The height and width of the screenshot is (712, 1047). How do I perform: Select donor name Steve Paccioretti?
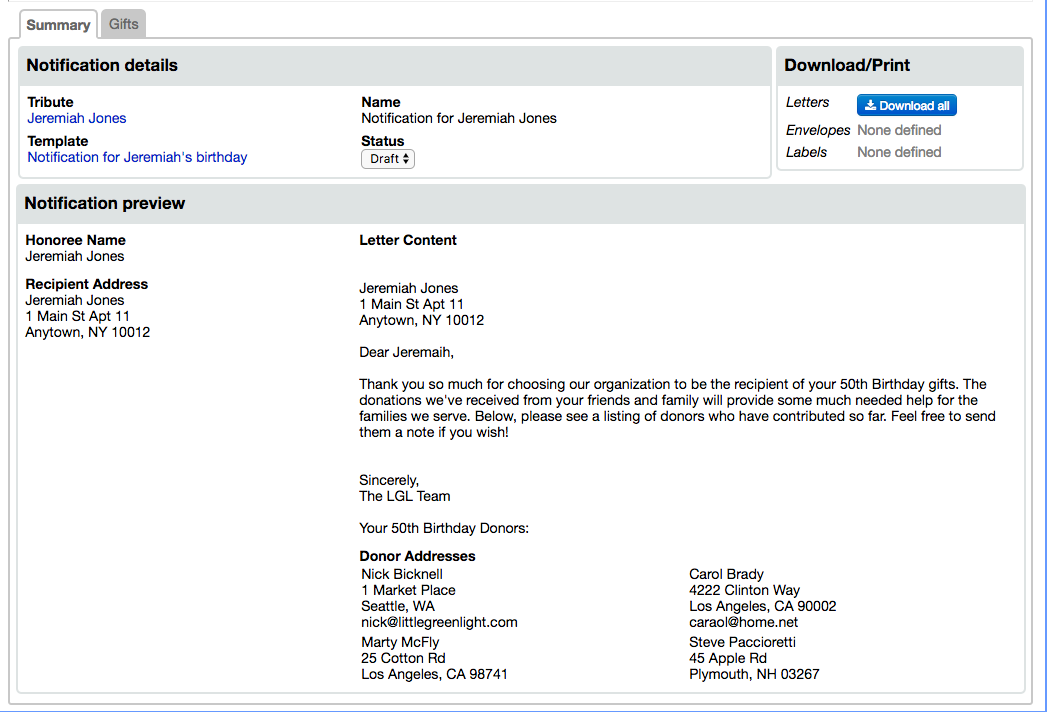(x=743, y=643)
